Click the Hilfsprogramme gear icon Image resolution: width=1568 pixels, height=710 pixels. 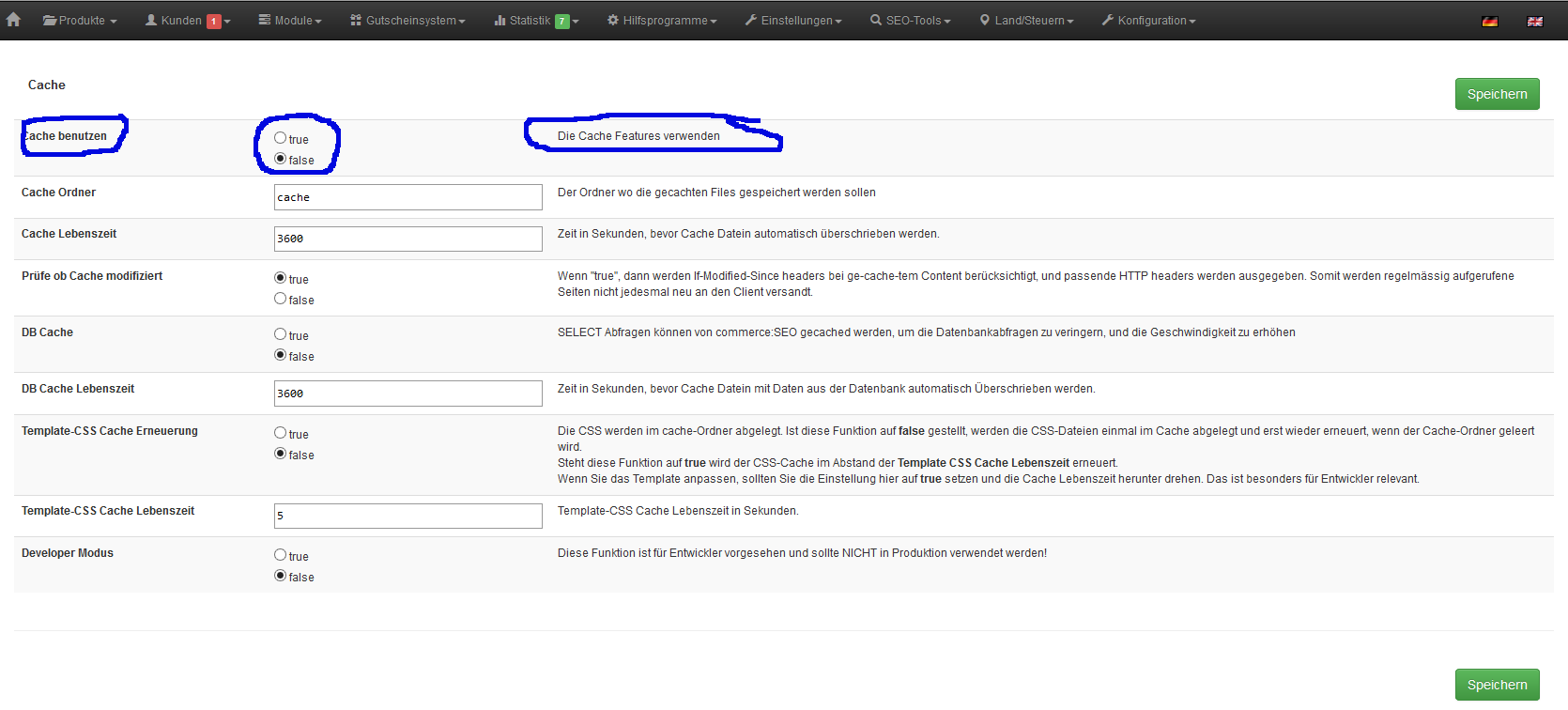(x=612, y=20)
